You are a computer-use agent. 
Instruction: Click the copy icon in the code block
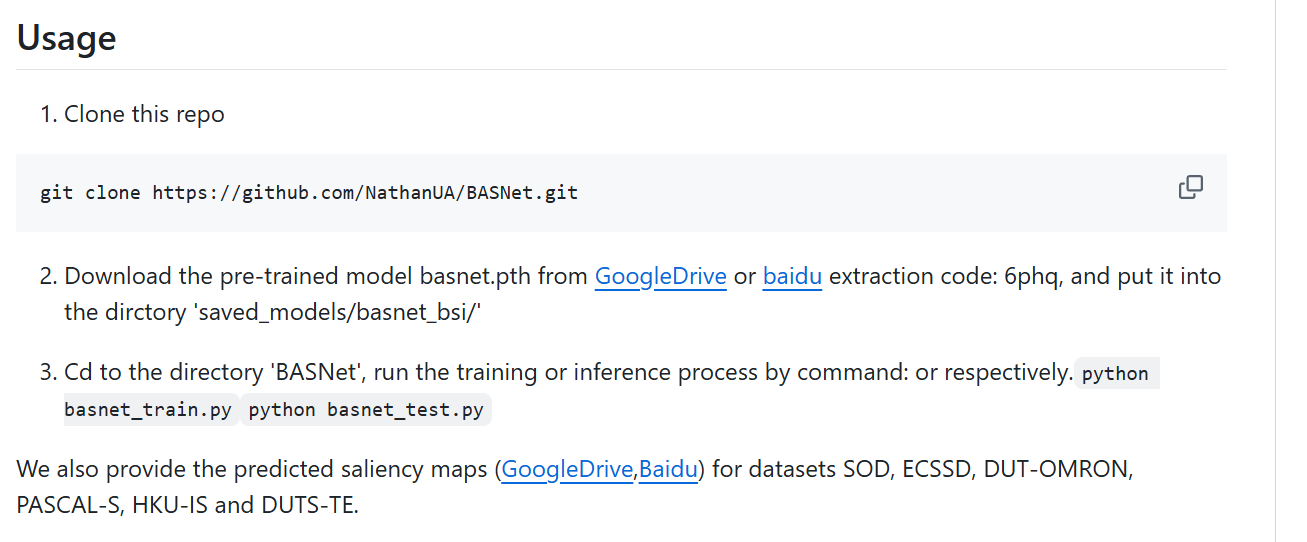click(1190, 188)
